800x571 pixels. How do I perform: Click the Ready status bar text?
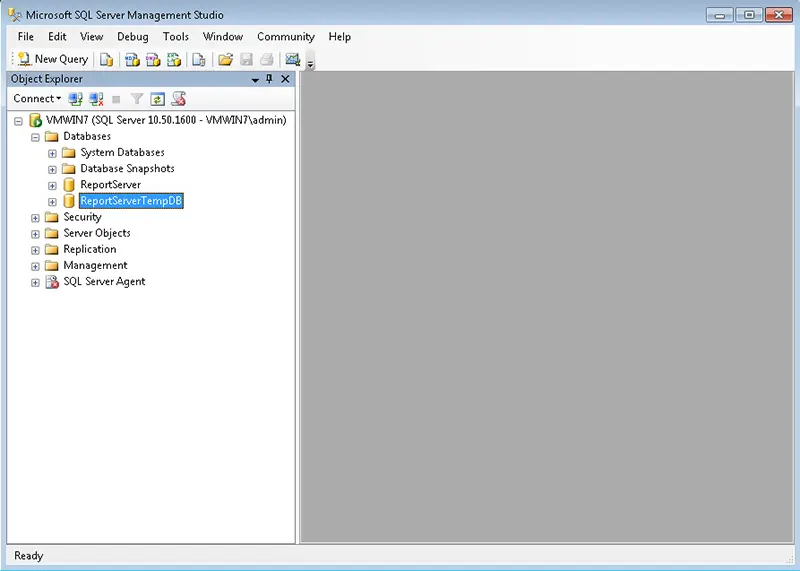(29, 556)
